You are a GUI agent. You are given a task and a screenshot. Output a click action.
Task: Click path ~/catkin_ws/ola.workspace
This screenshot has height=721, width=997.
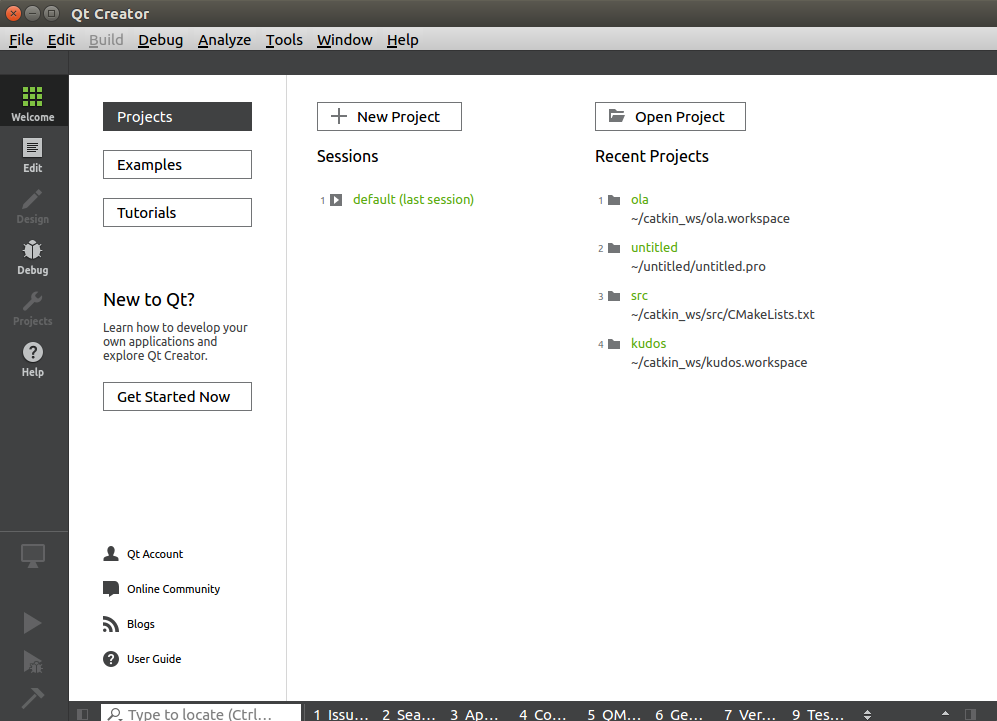point(710,219)
